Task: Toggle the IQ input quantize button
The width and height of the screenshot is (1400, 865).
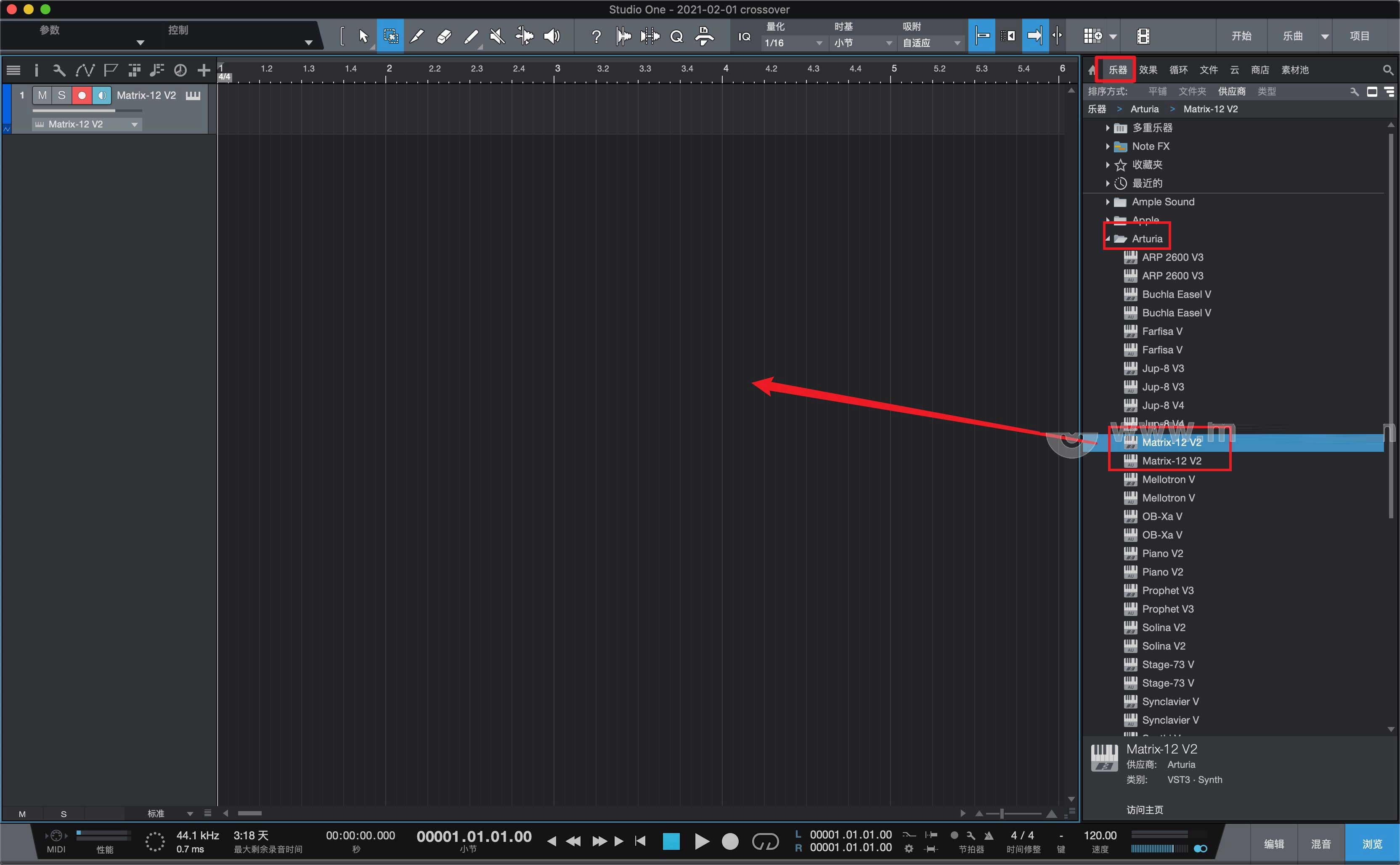Action: click(x=744, y=37)
